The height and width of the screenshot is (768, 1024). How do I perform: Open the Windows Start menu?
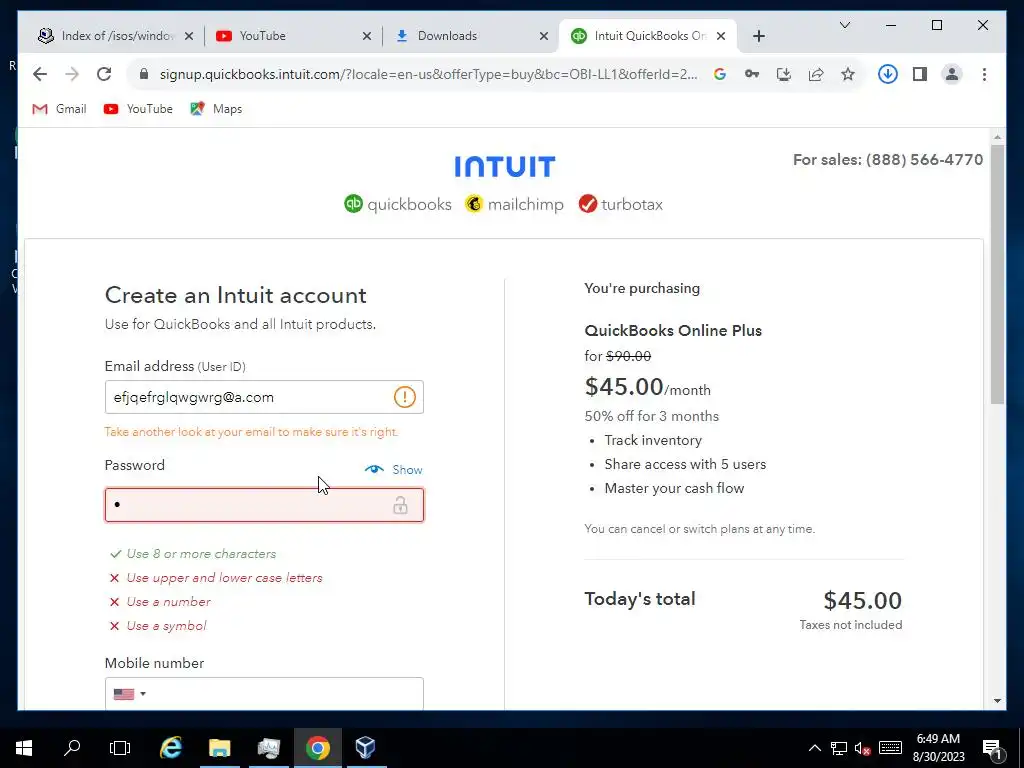[24, 748]
